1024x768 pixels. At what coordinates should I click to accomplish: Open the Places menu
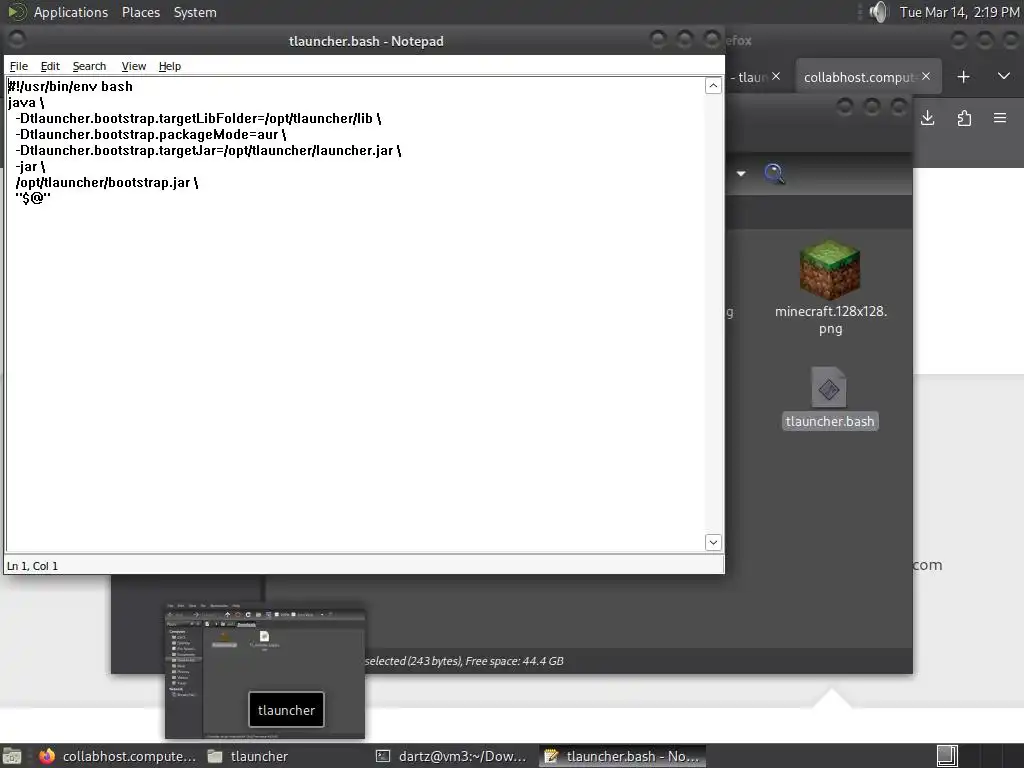tap(140, 12)
